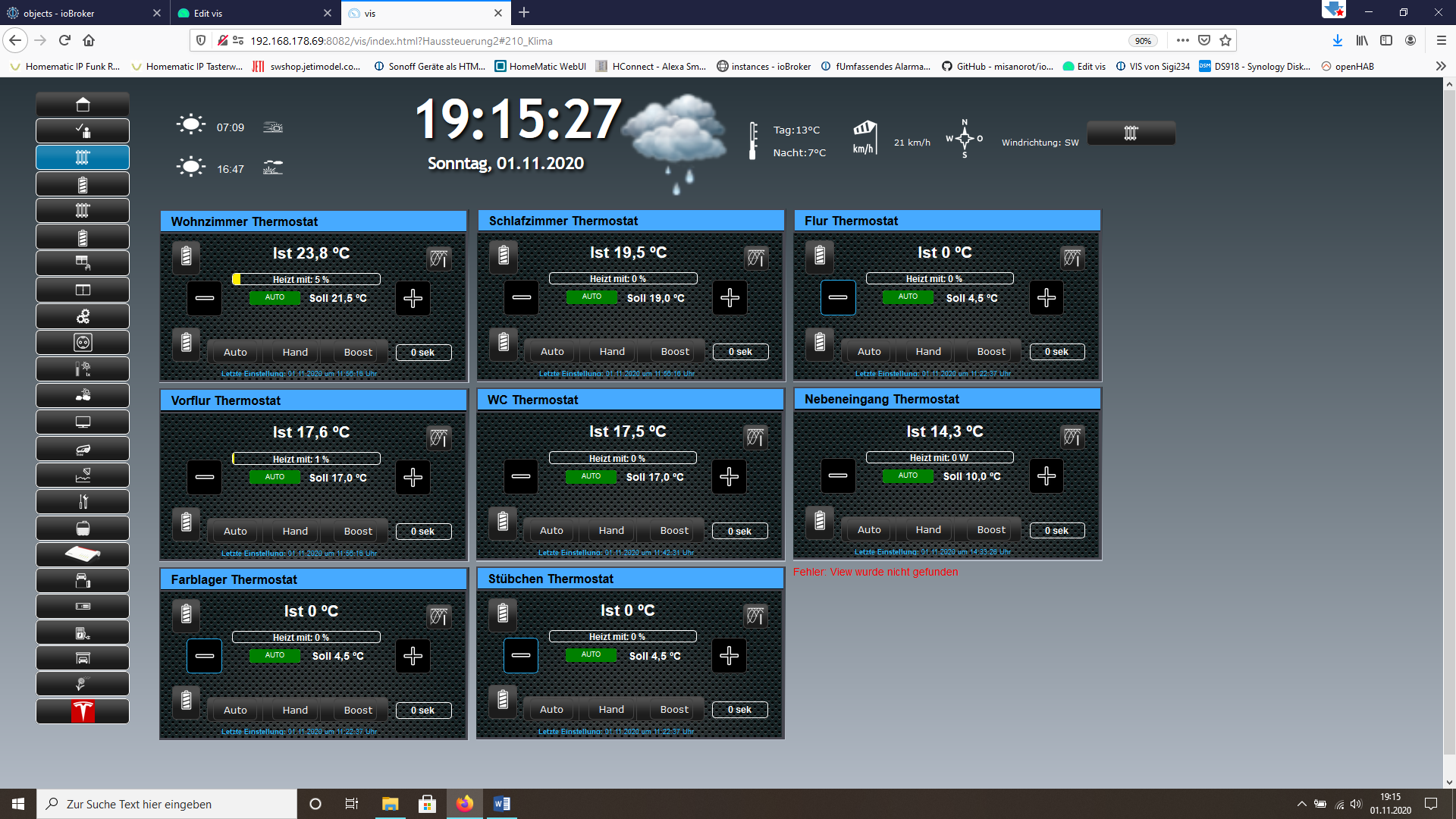The height and width of the screenshot is (819, 1456).
Task: Set Nebeneingang thermostat to Auto mode
Action: [869, 530]
